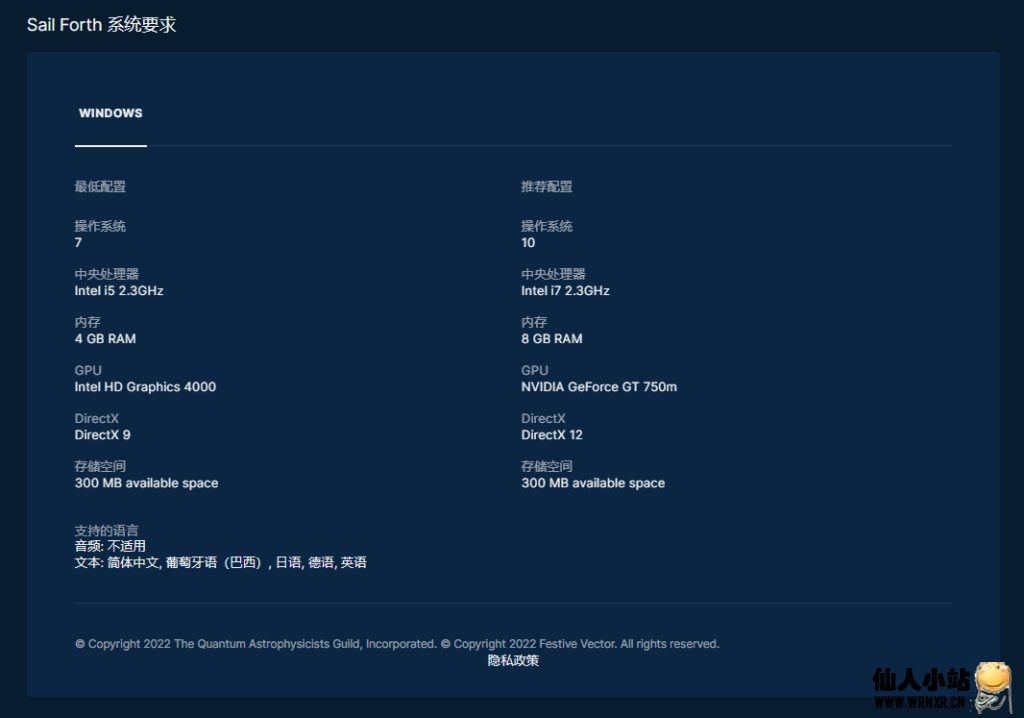Click the 支持的语言 label
Viewport: 1024px width, 718px height.
click(106, 530)
